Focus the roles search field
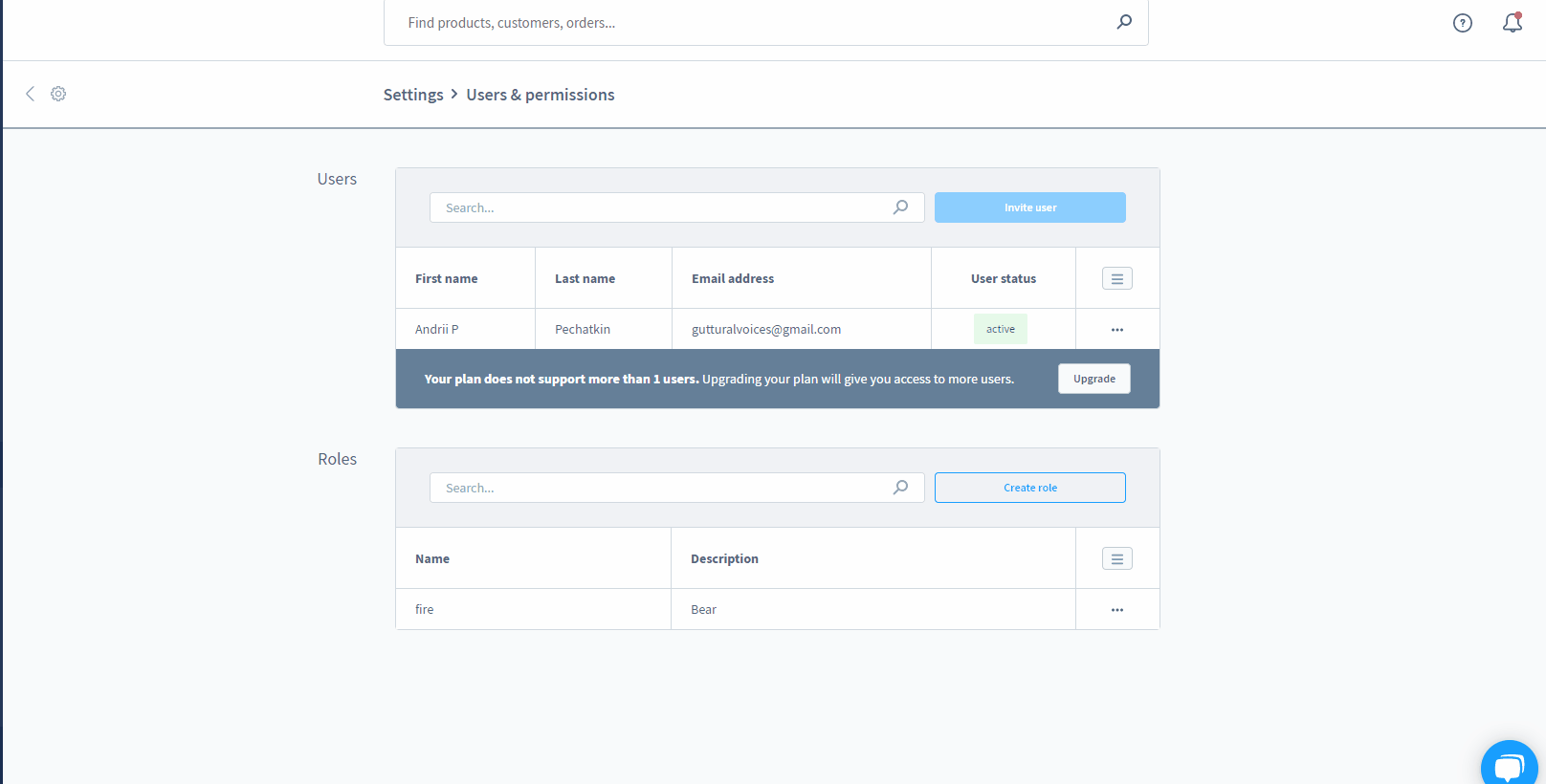 tap(660, 488)
